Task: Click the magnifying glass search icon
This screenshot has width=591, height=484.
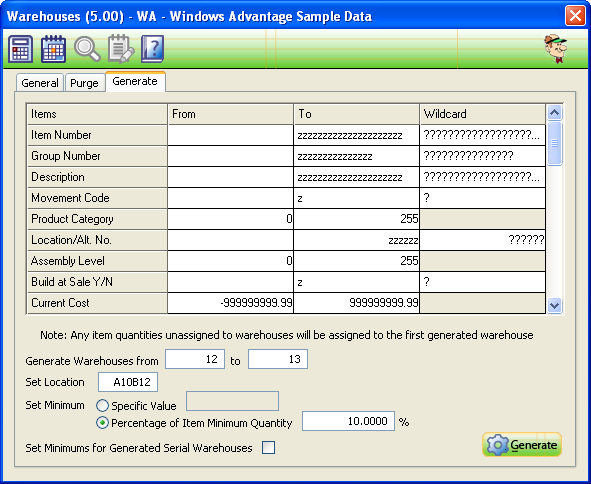Action: tap(87, 49)
